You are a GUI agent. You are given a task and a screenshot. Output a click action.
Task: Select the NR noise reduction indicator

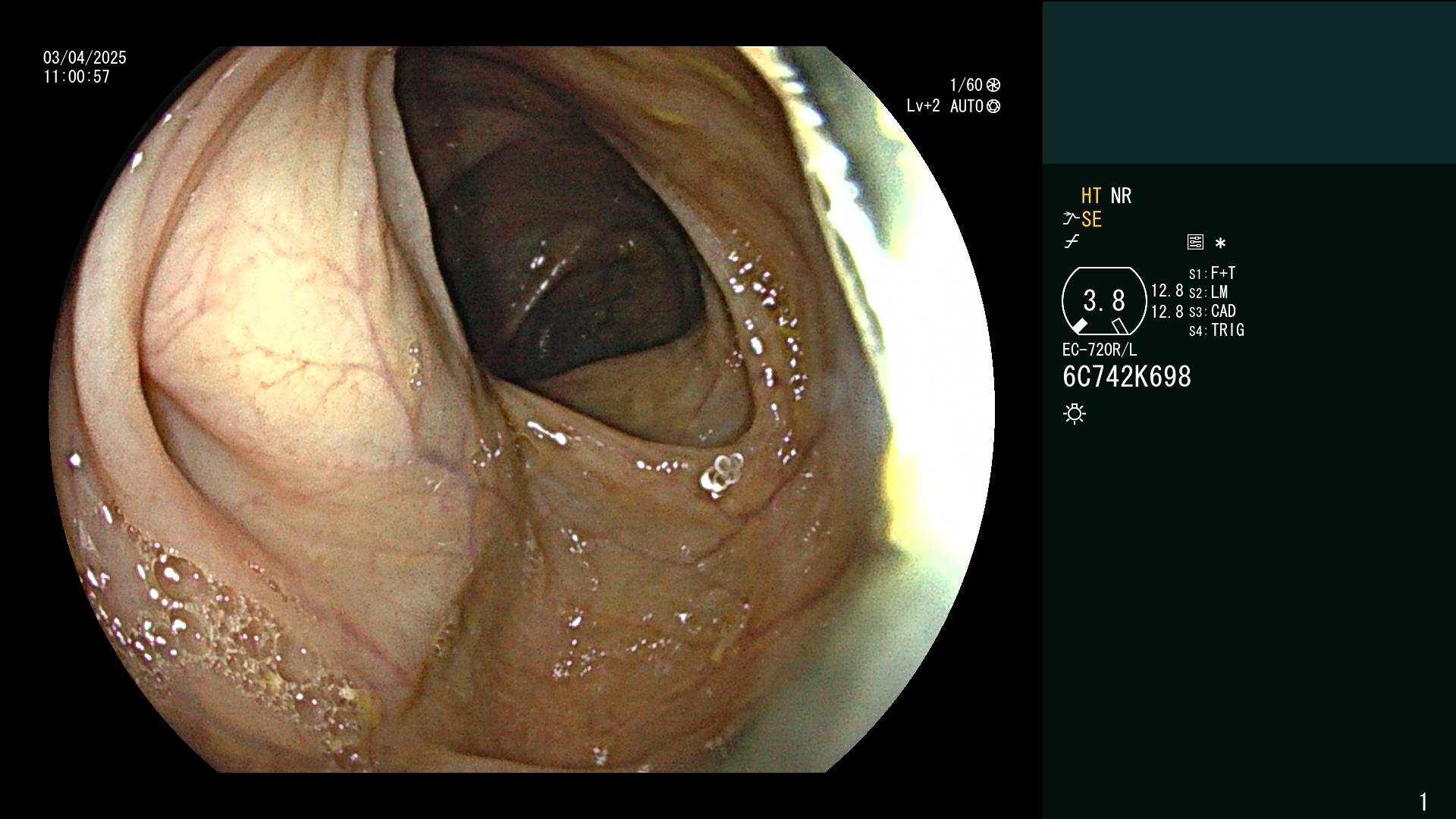coord(1121,196)
